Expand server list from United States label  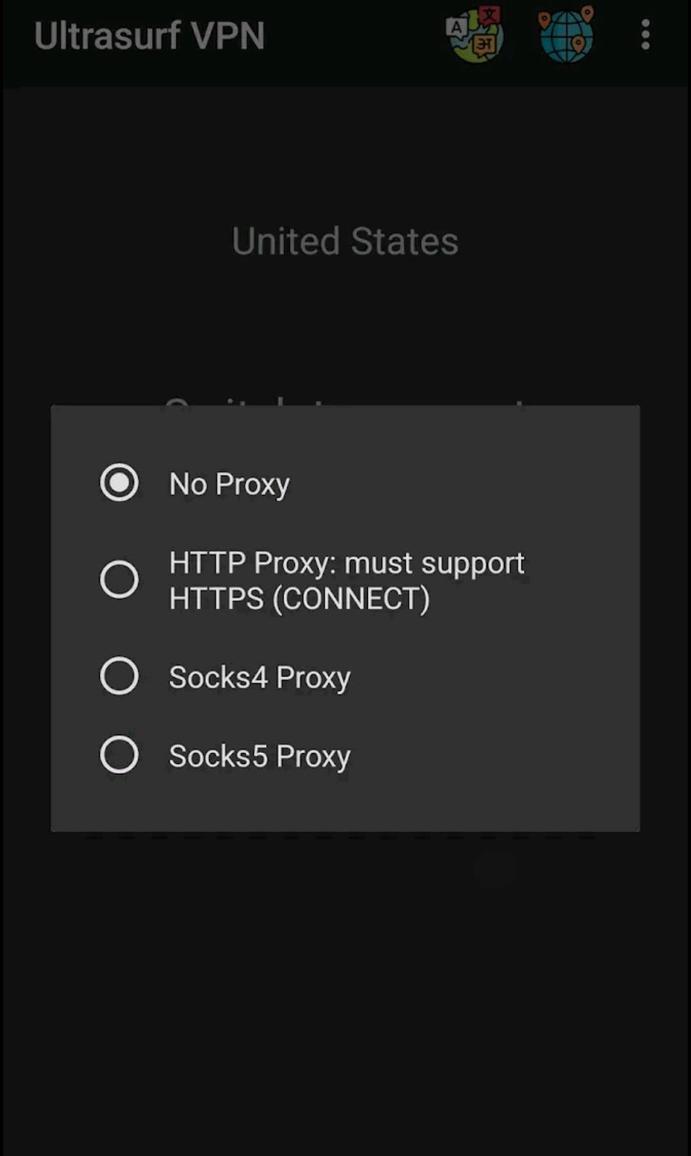tap(344, 241)
